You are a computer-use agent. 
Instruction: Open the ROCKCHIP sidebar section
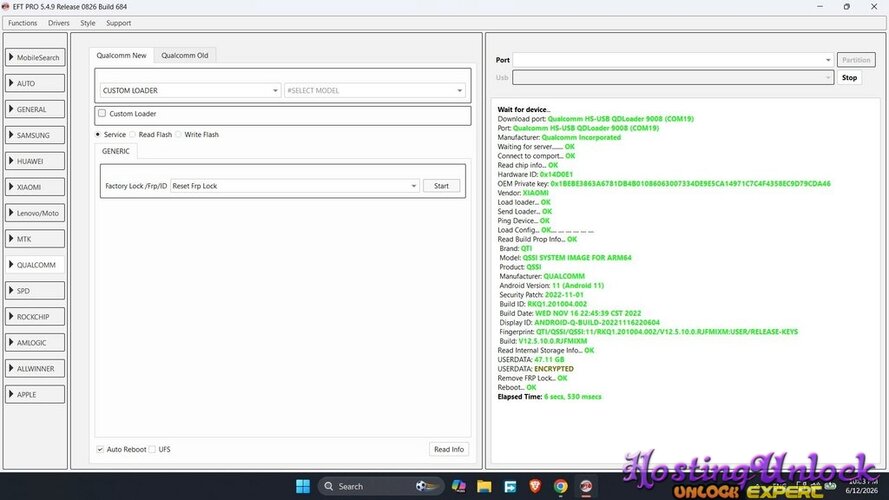[x=35, y=317]
